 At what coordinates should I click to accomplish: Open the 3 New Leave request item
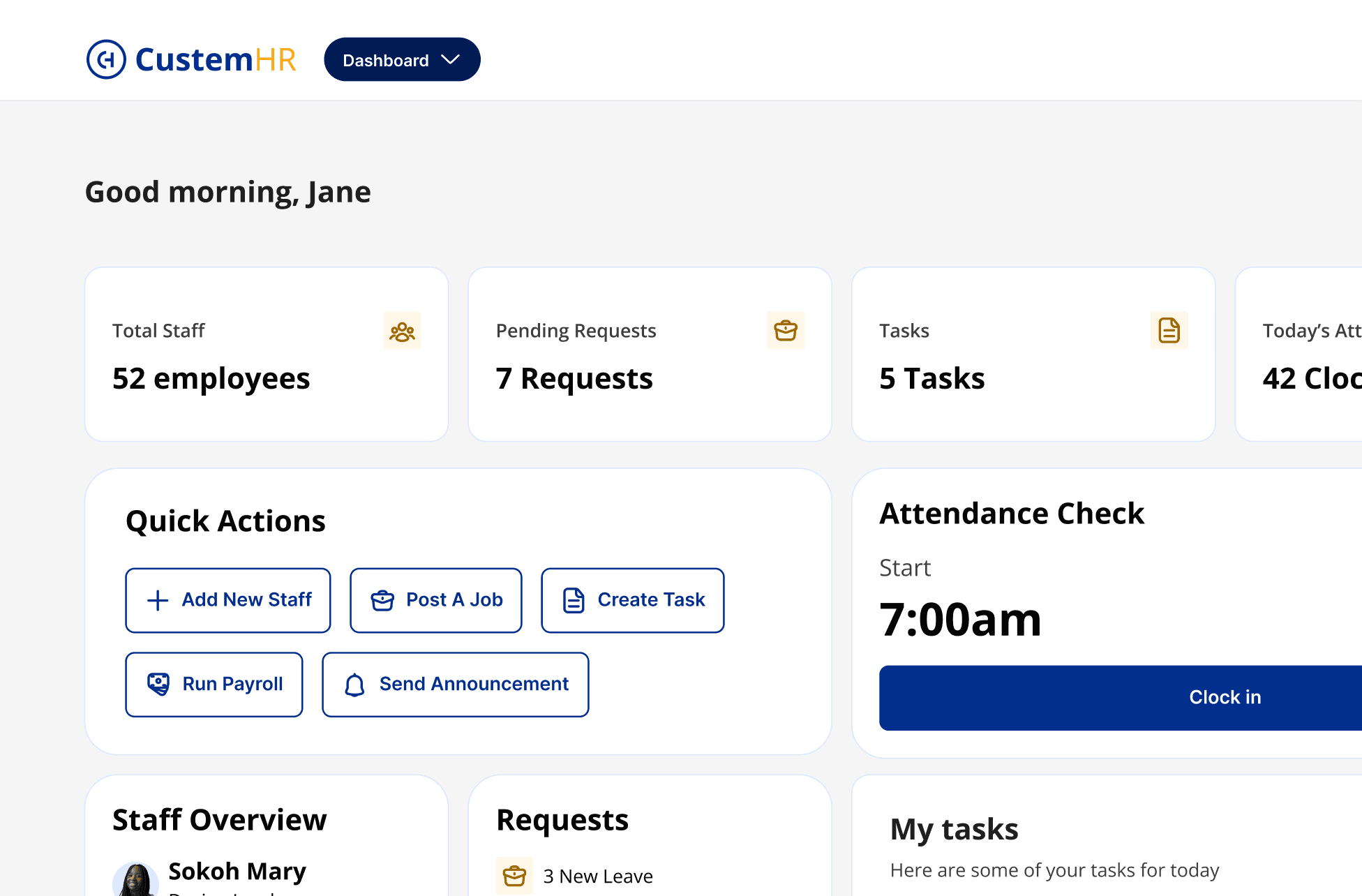pyautogui.click(x=598, y=876)
